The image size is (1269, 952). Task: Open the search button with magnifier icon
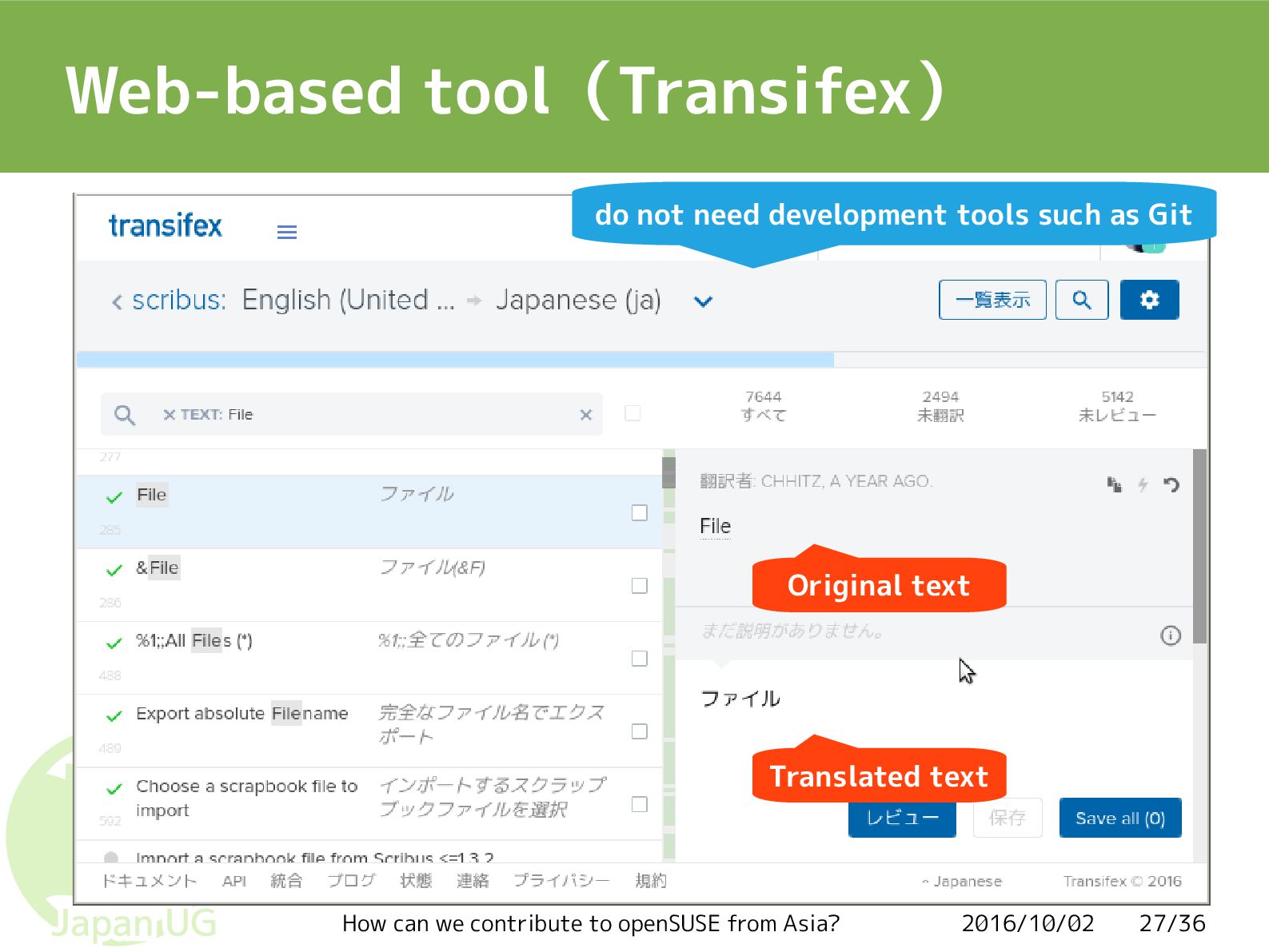(1081, 300)
